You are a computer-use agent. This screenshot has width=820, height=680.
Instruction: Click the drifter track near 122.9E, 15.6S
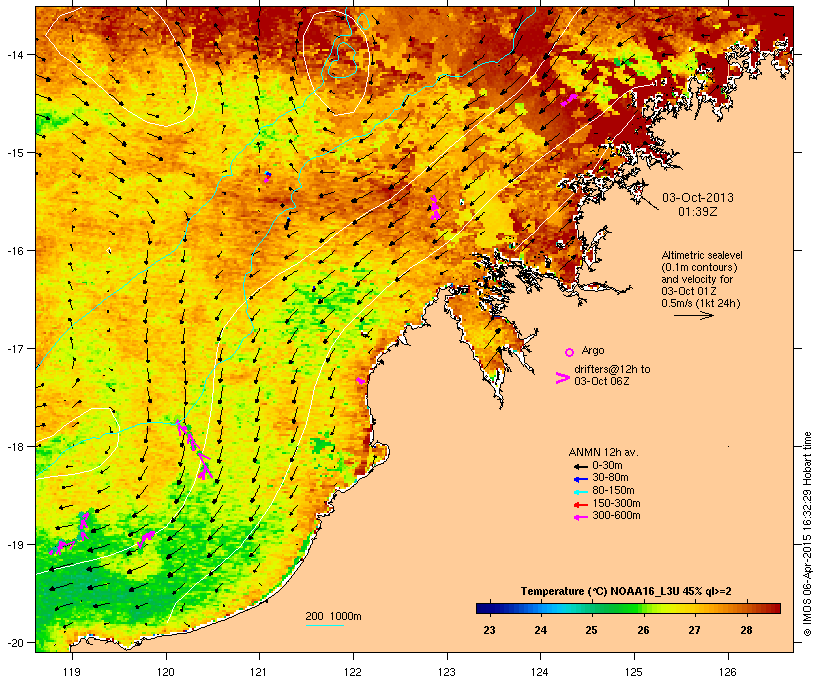(435, 208)
